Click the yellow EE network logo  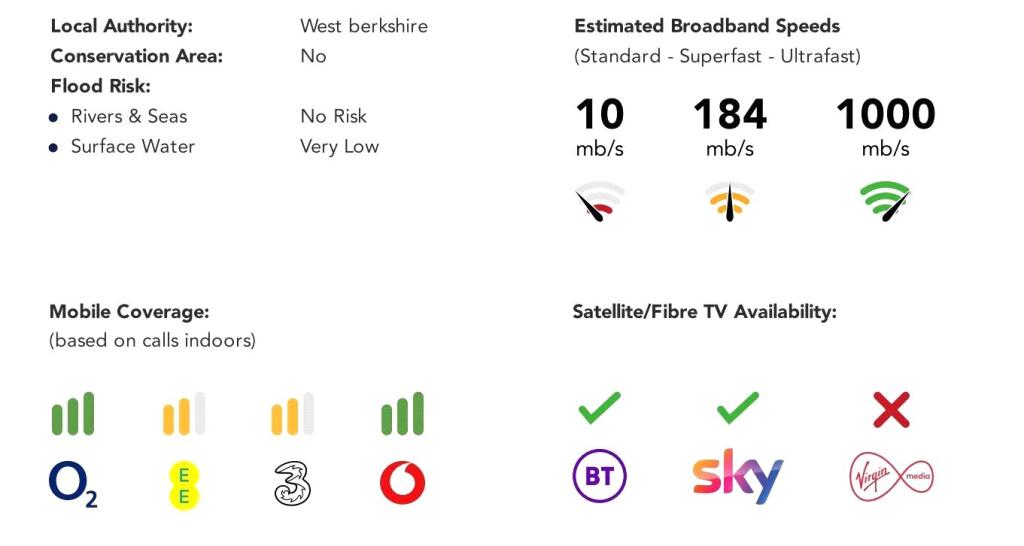coord(184,485)
